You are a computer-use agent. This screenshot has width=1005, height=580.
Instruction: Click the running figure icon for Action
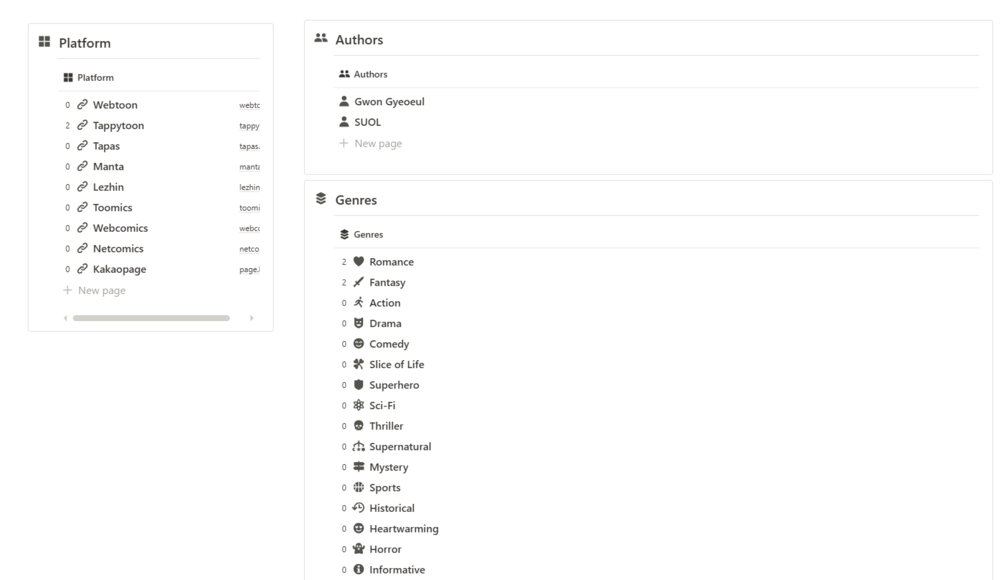358,303
